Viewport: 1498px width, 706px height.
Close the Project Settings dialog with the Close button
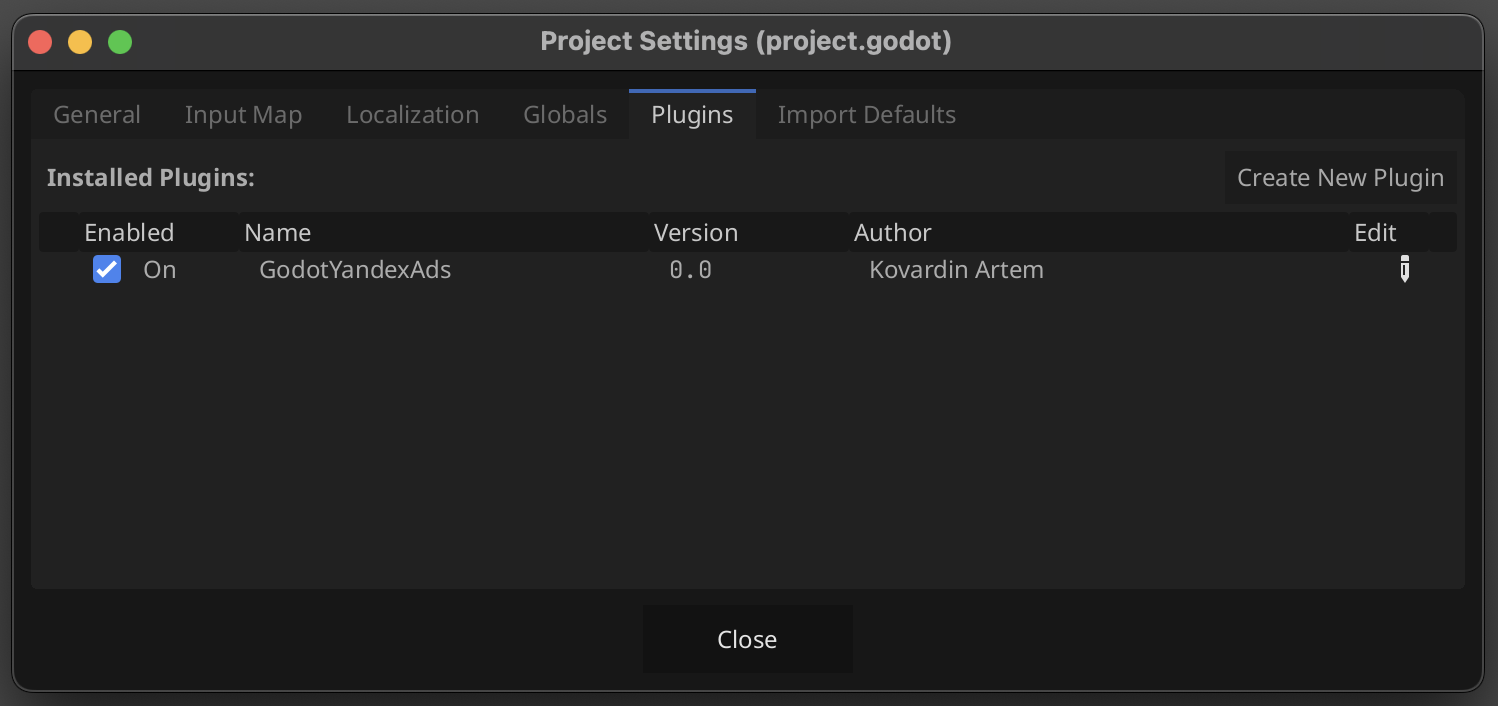tap(747, 639)
